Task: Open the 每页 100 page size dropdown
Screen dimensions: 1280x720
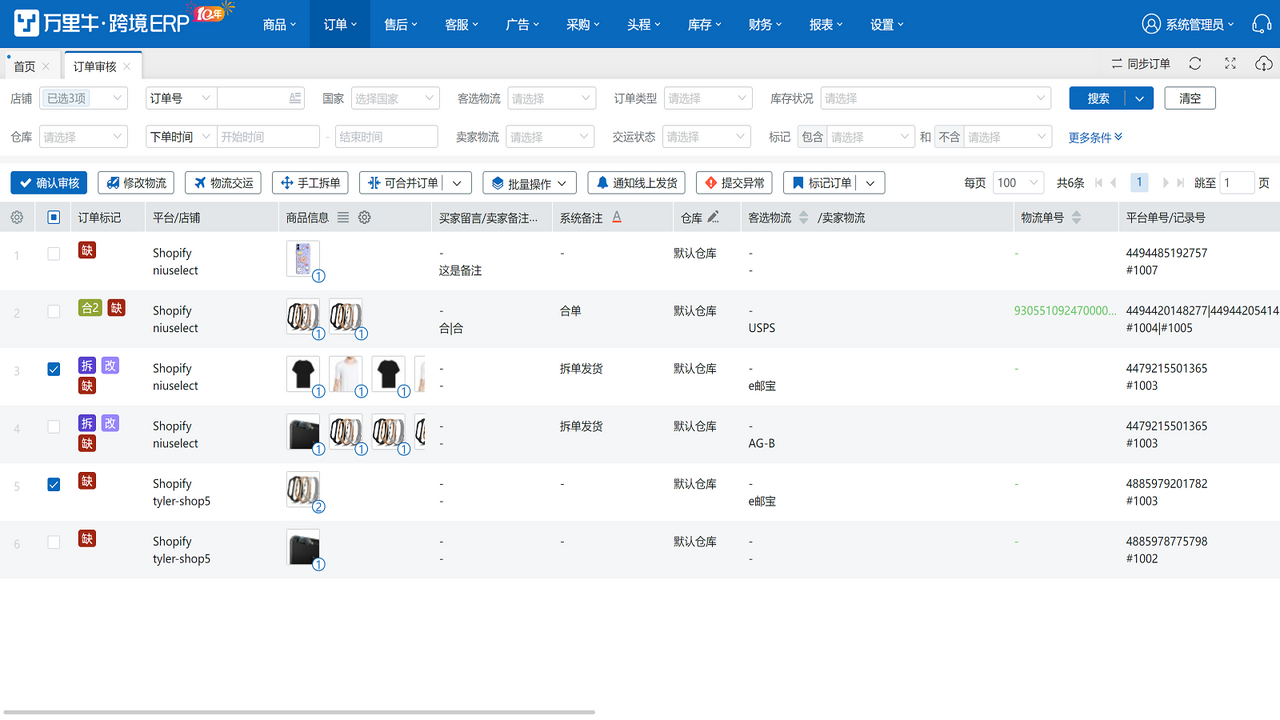Action: click(x=1019, y=183)
